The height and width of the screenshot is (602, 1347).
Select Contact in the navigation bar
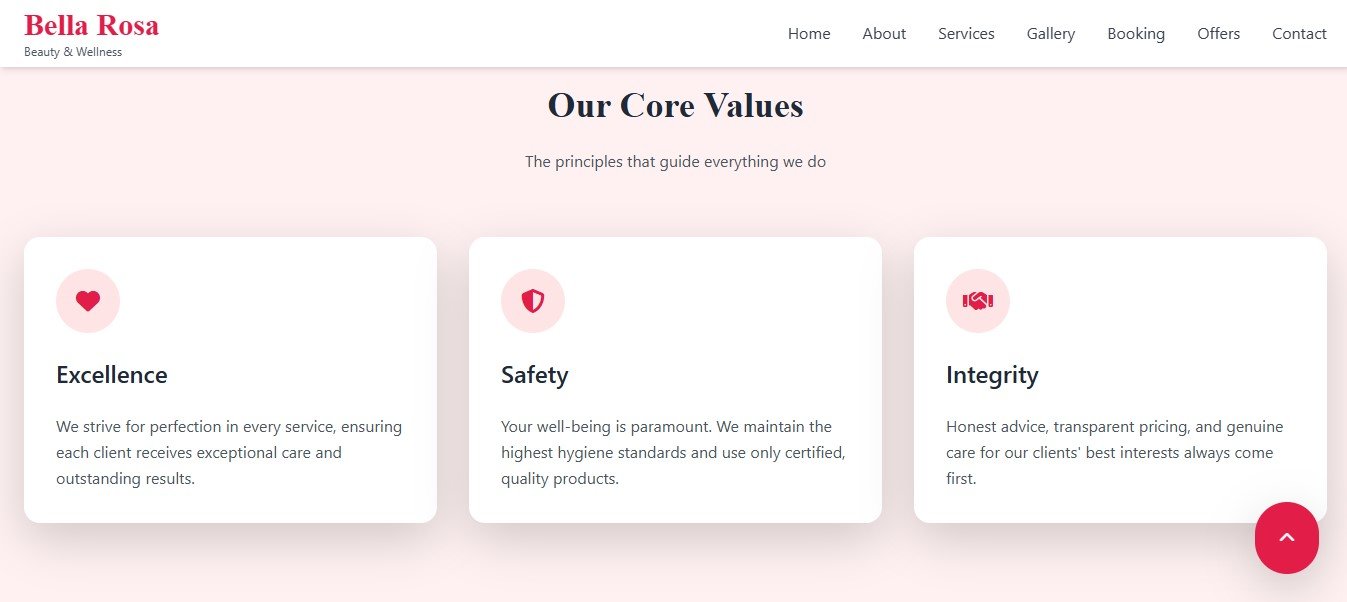1299,34
